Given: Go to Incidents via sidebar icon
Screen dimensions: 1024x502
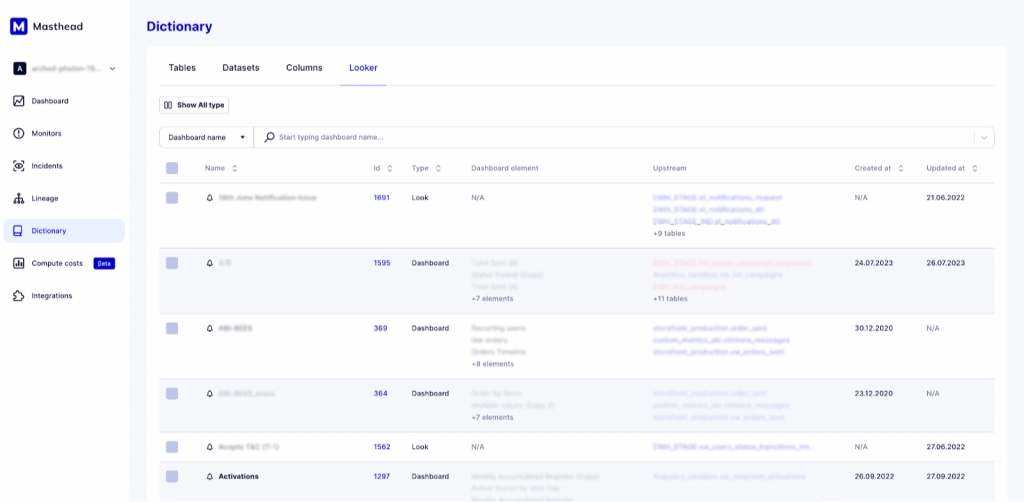Looking at the screenshot, I should (19, 166).
